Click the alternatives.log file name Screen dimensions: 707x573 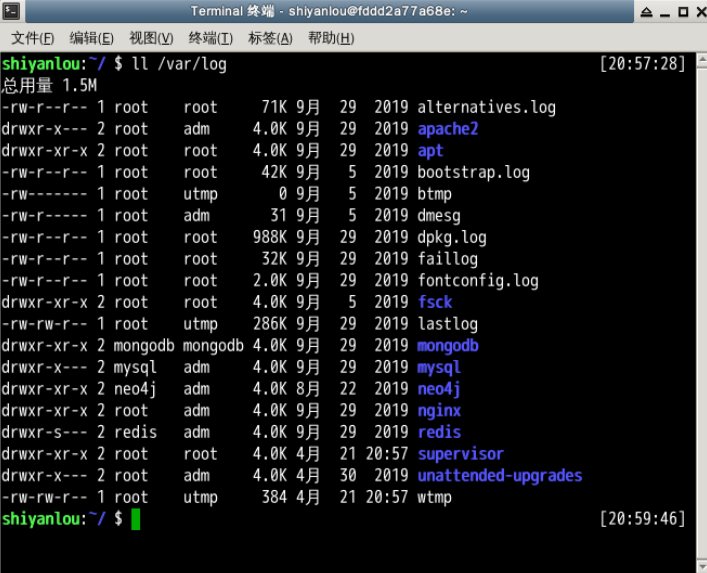[486, 107]
